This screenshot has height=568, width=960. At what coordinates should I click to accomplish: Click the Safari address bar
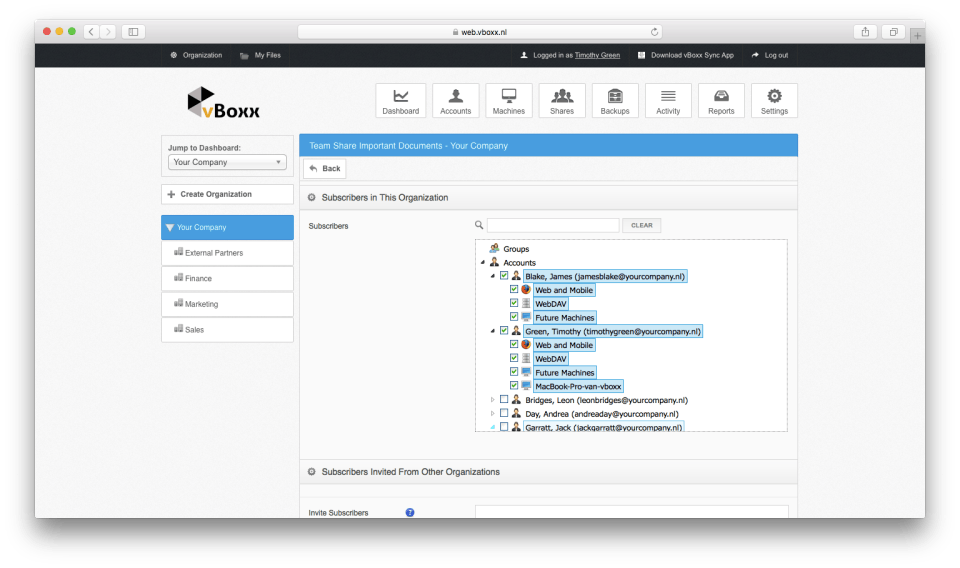(479, 32)
